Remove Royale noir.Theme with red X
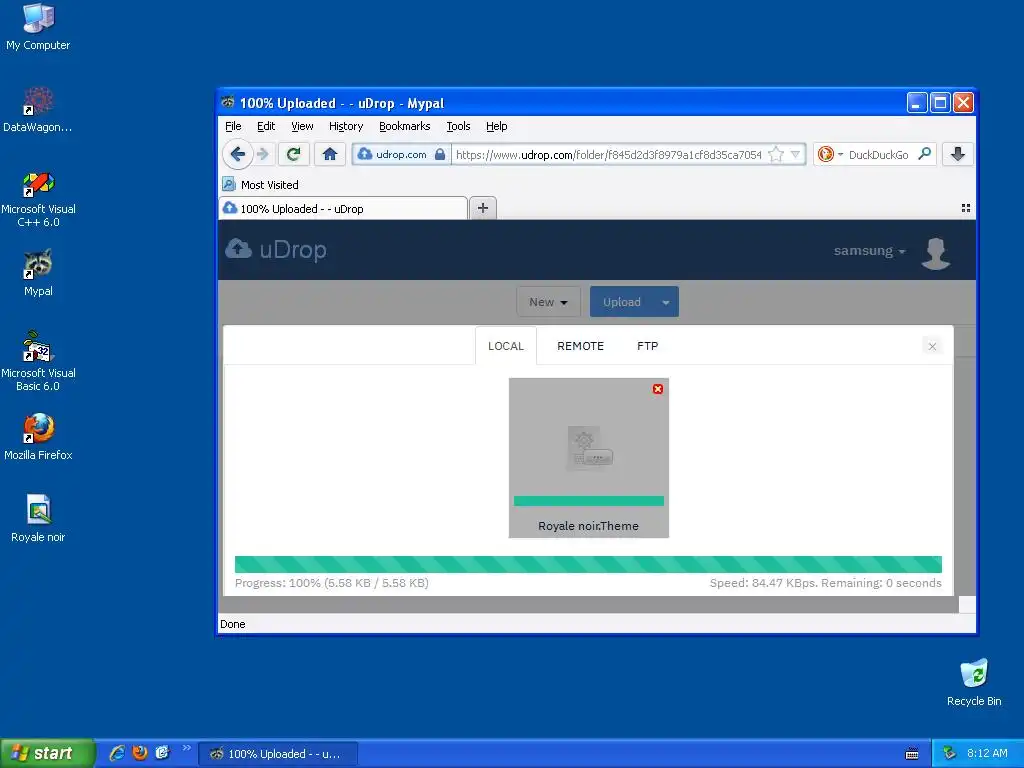The width and height of the screenshot is (1024, 768). click(658, 389)
